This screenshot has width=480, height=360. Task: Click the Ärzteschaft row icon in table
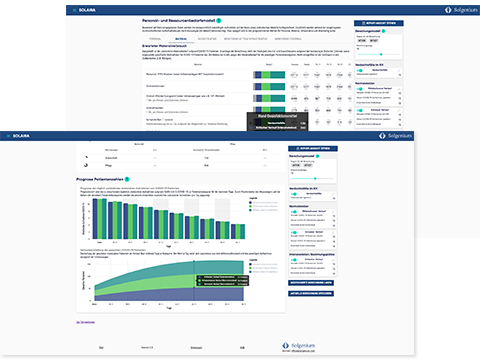86,157
